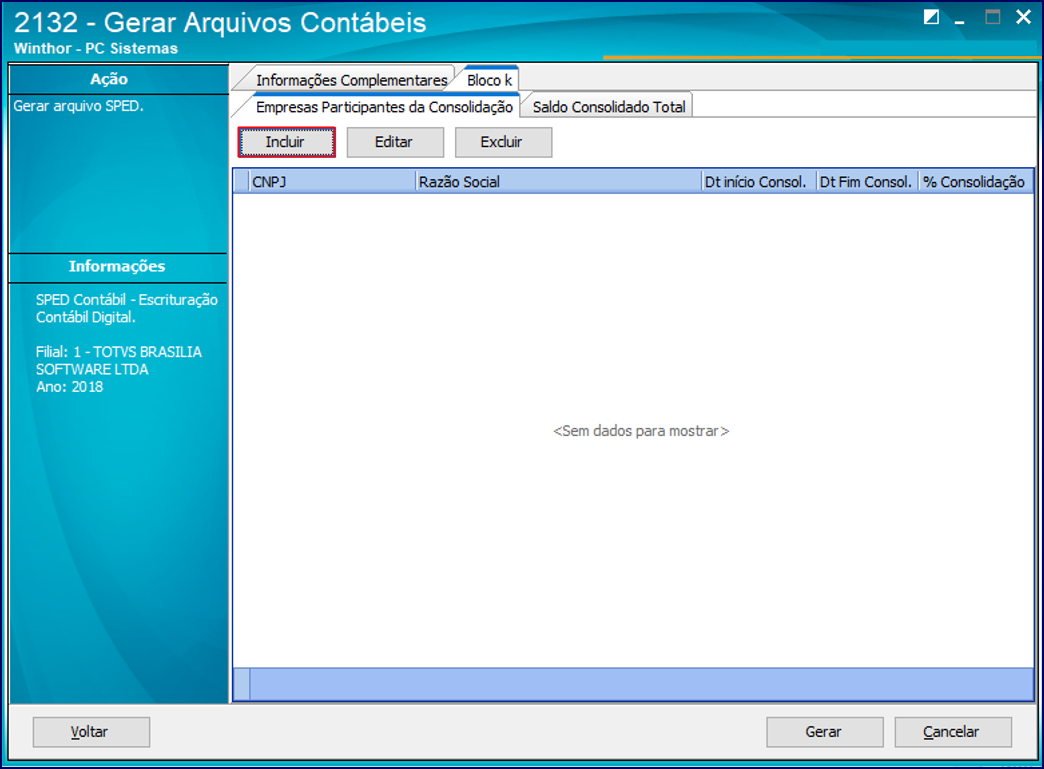Click the 'SPED Contábil - Escrituração' info text
1044x769 pixels.
coord(127,300)
